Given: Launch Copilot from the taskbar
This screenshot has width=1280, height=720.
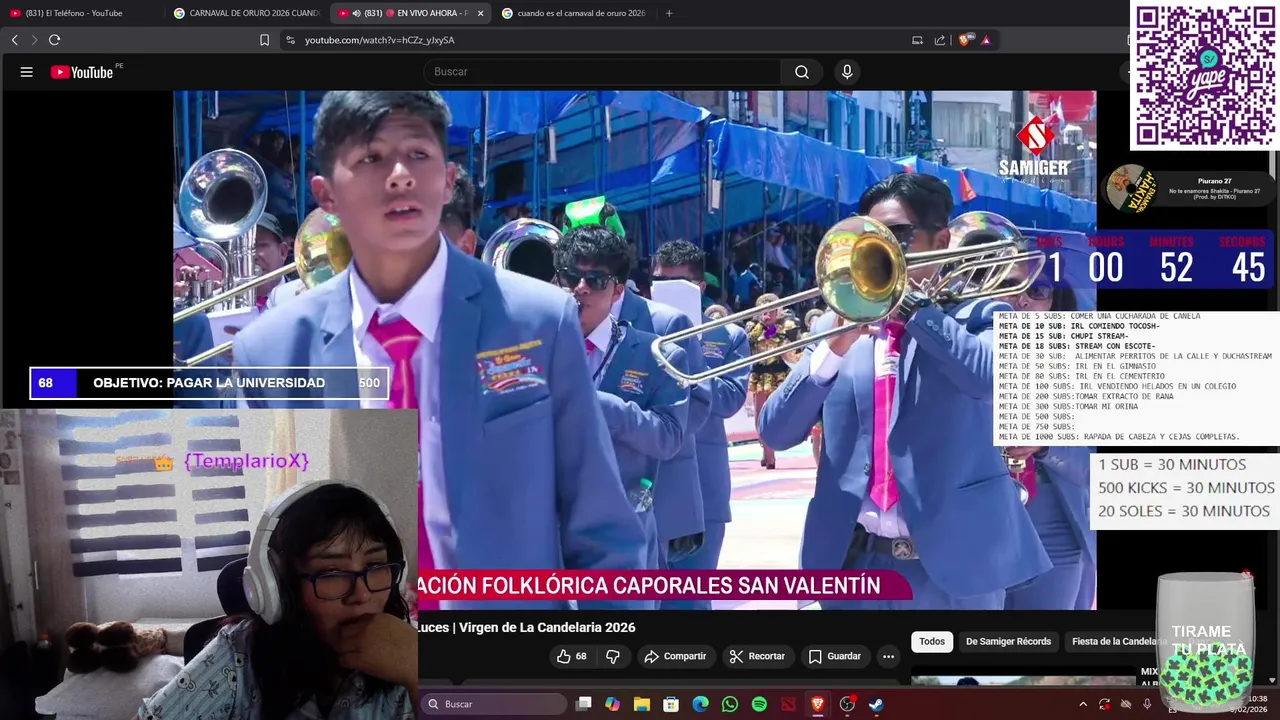Looking at the screenshot, I should (612, 704).
